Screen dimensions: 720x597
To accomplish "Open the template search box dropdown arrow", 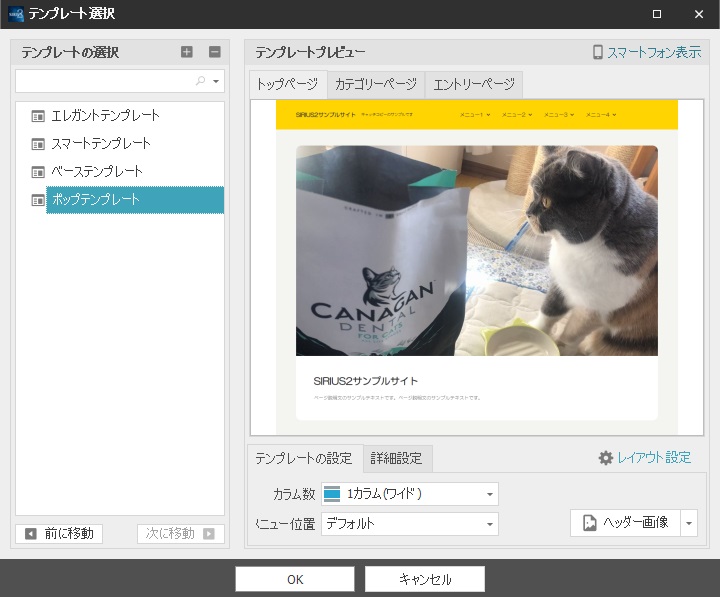I will pos(216,81).
